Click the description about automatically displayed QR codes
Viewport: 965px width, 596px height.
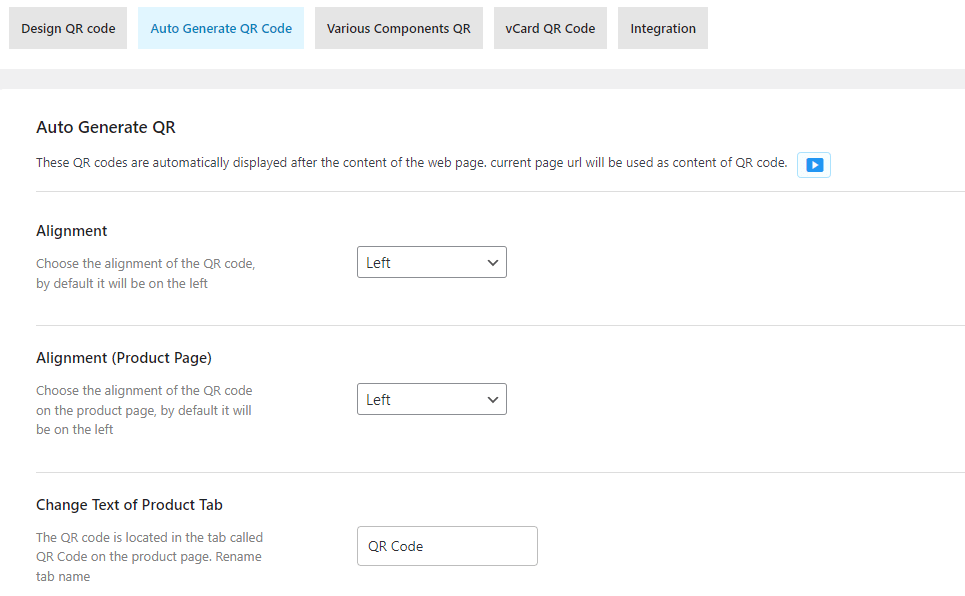[x=411, y=163]
